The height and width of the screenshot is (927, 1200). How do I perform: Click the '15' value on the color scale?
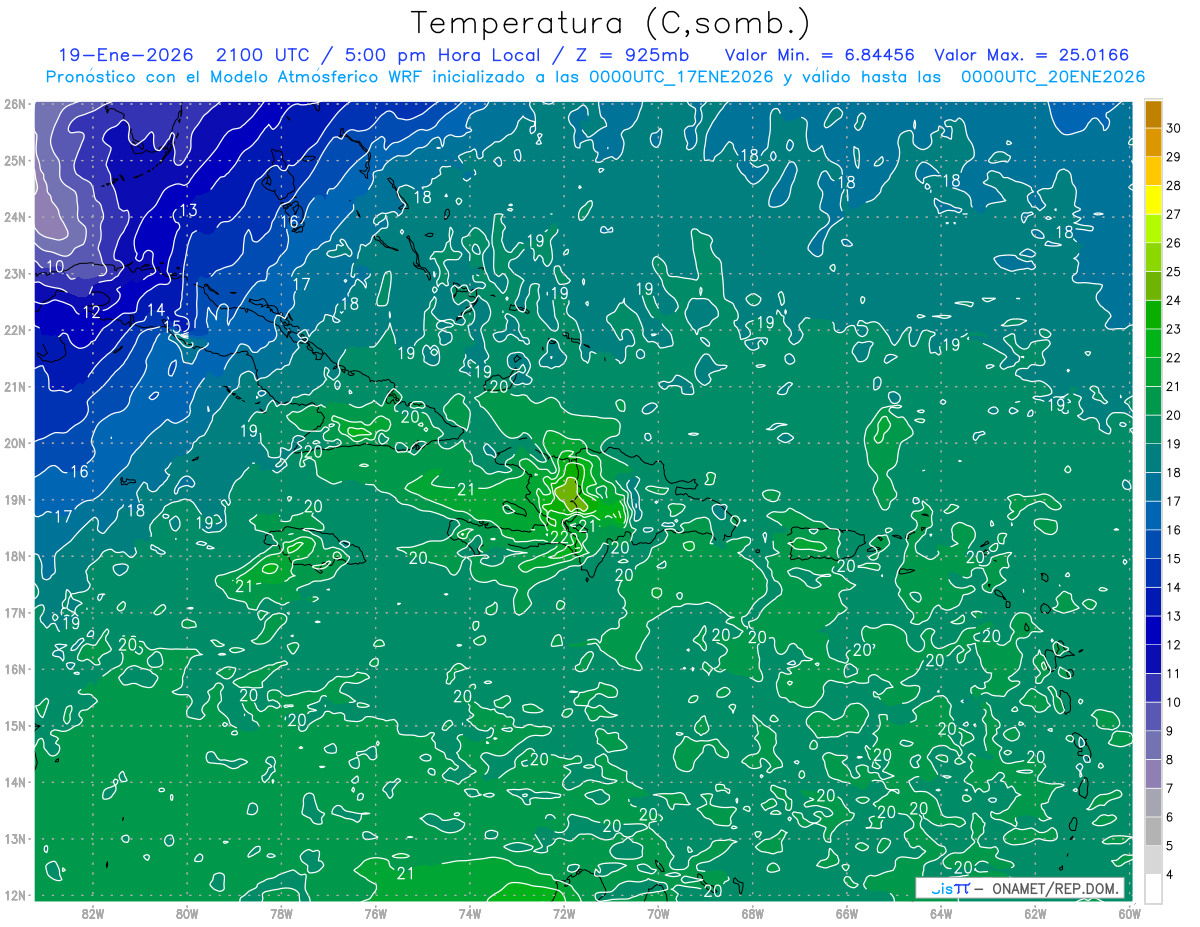pos(1173,559)
